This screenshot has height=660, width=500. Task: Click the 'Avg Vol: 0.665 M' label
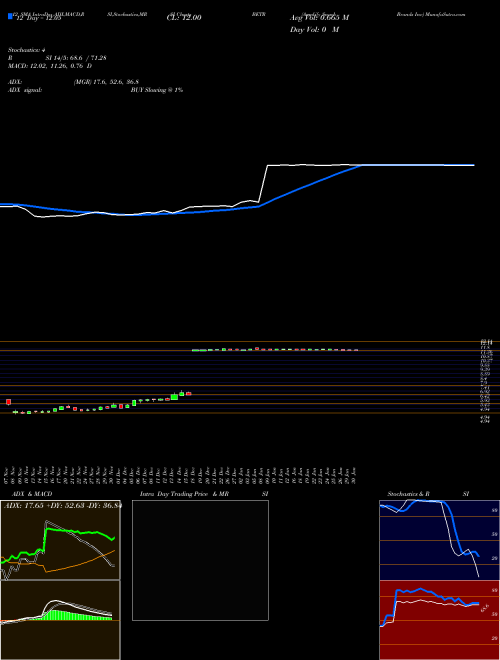pos(320,18)
